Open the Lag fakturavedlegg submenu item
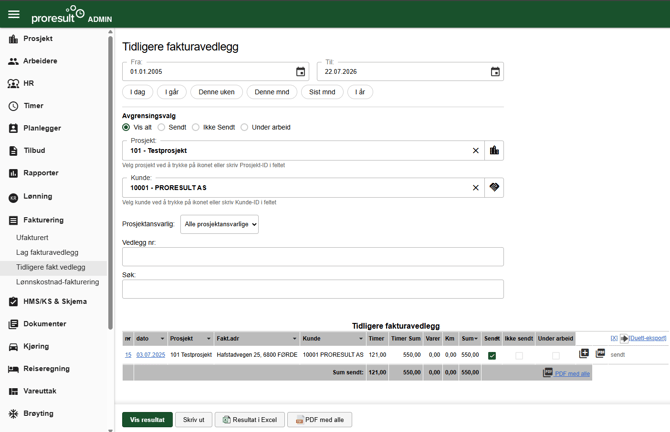Viewport: 670px width, 432px height. pyautogui.click(x=47, y=253)
